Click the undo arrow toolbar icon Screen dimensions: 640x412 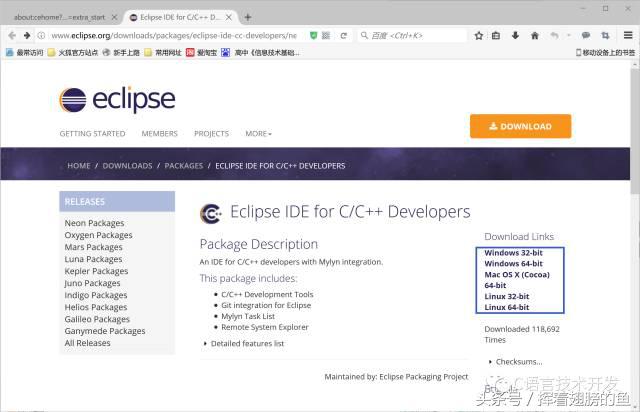pos(554,36)
